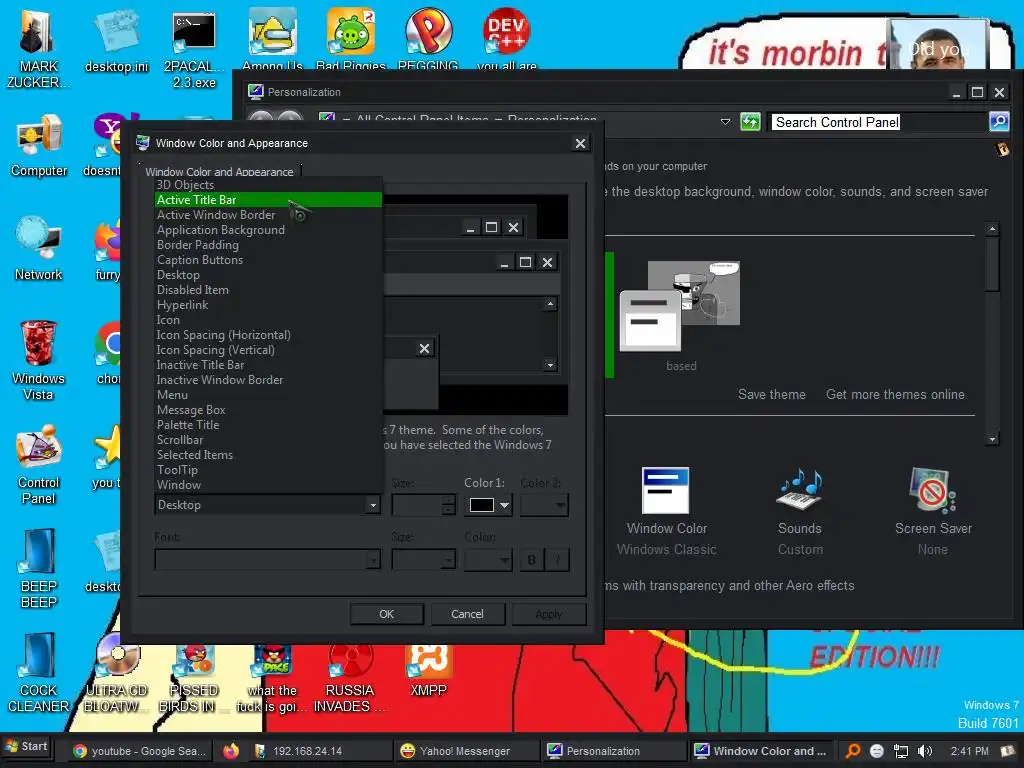Choose Icon Spacing (Vertical) in the list

pyautogui.click(x=268, y=350)
